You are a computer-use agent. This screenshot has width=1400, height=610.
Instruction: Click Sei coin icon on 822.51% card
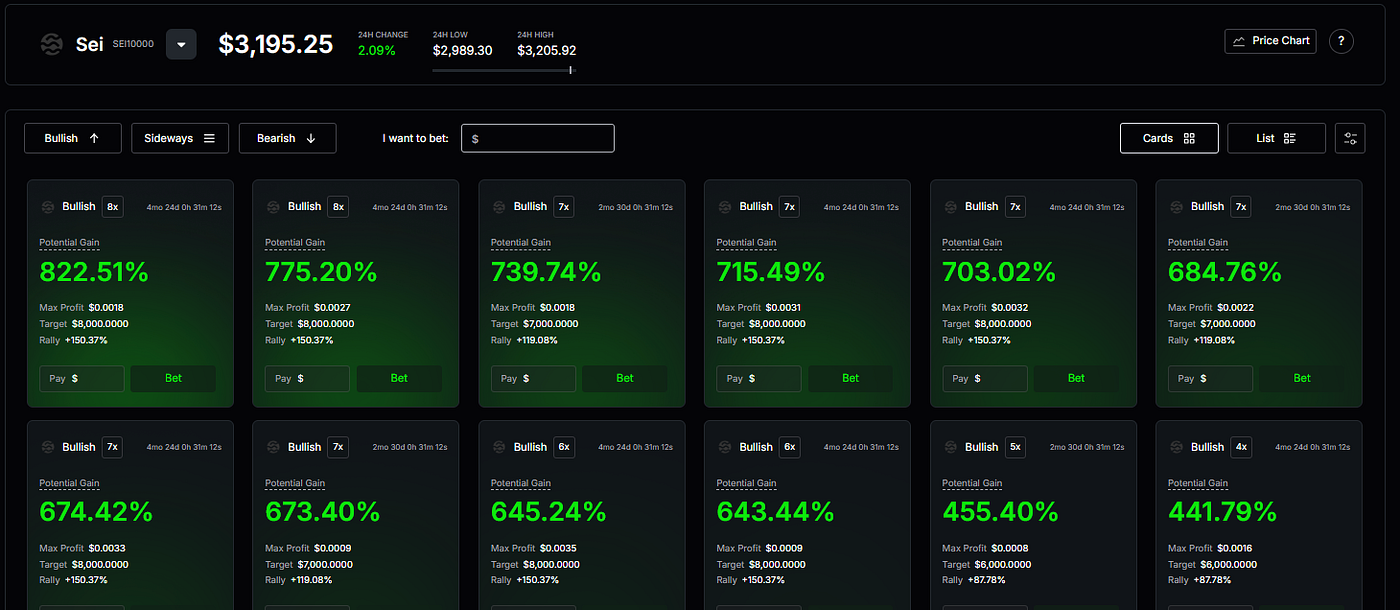(x=47, y=207)
